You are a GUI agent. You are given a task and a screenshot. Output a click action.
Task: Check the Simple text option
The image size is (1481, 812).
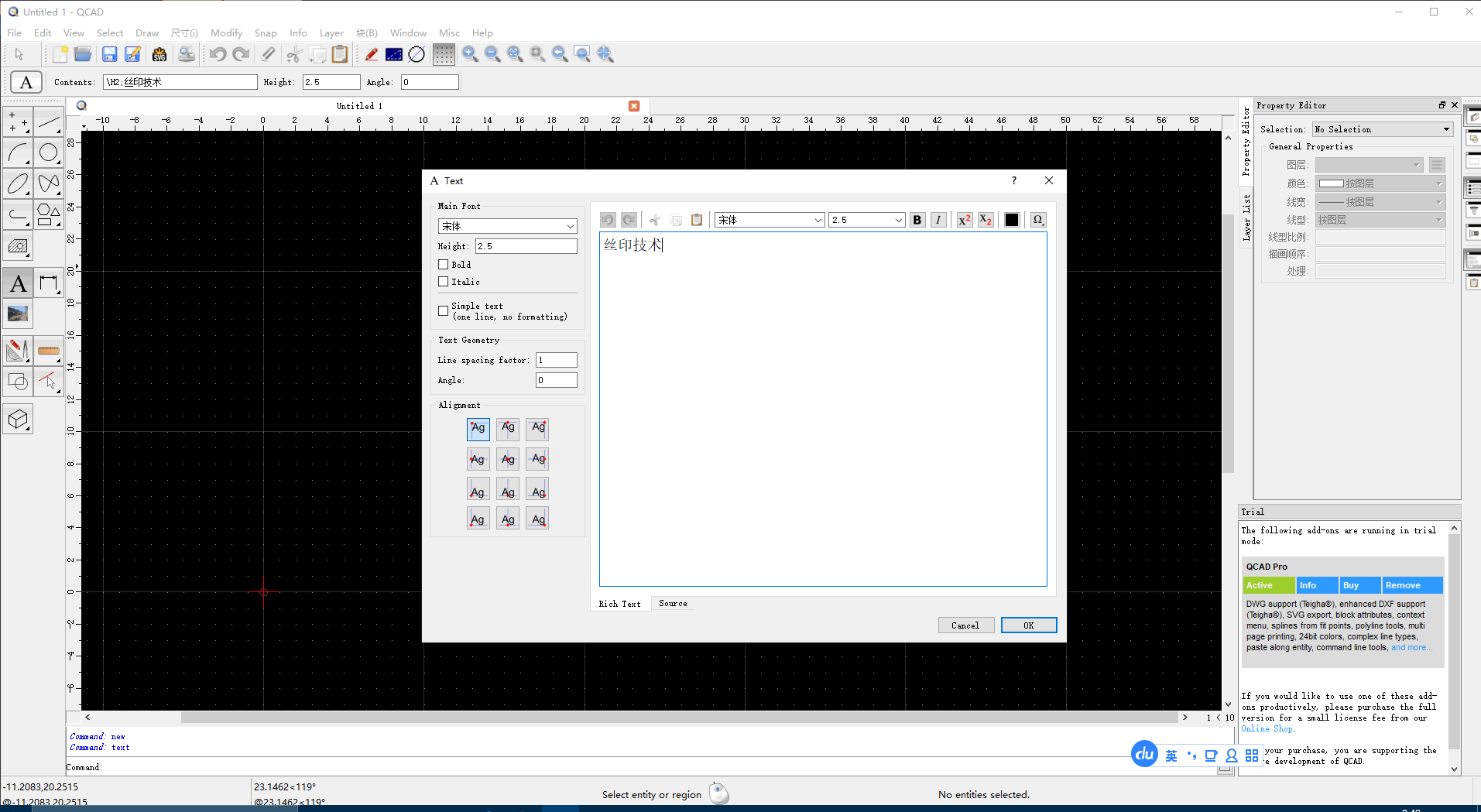click(x=443, y=310)
